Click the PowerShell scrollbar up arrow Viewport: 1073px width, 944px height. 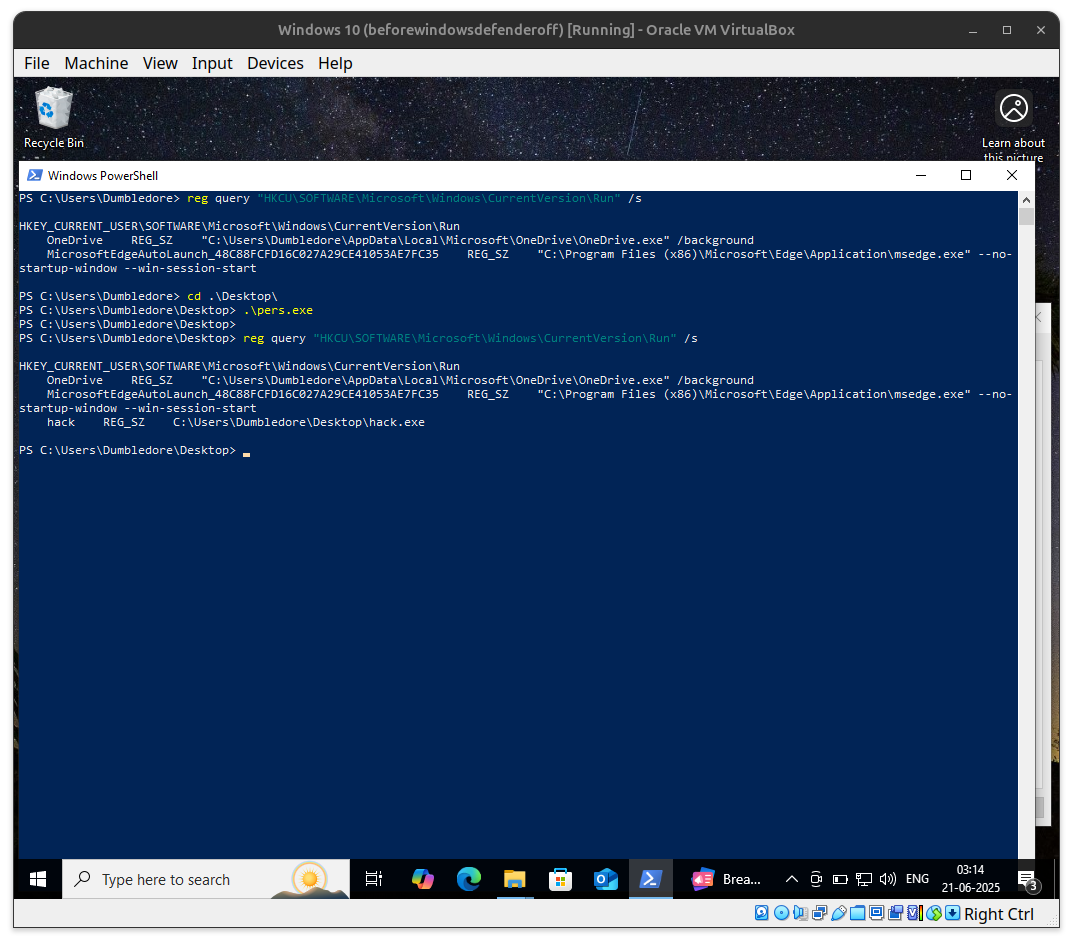coord(1026,200)
